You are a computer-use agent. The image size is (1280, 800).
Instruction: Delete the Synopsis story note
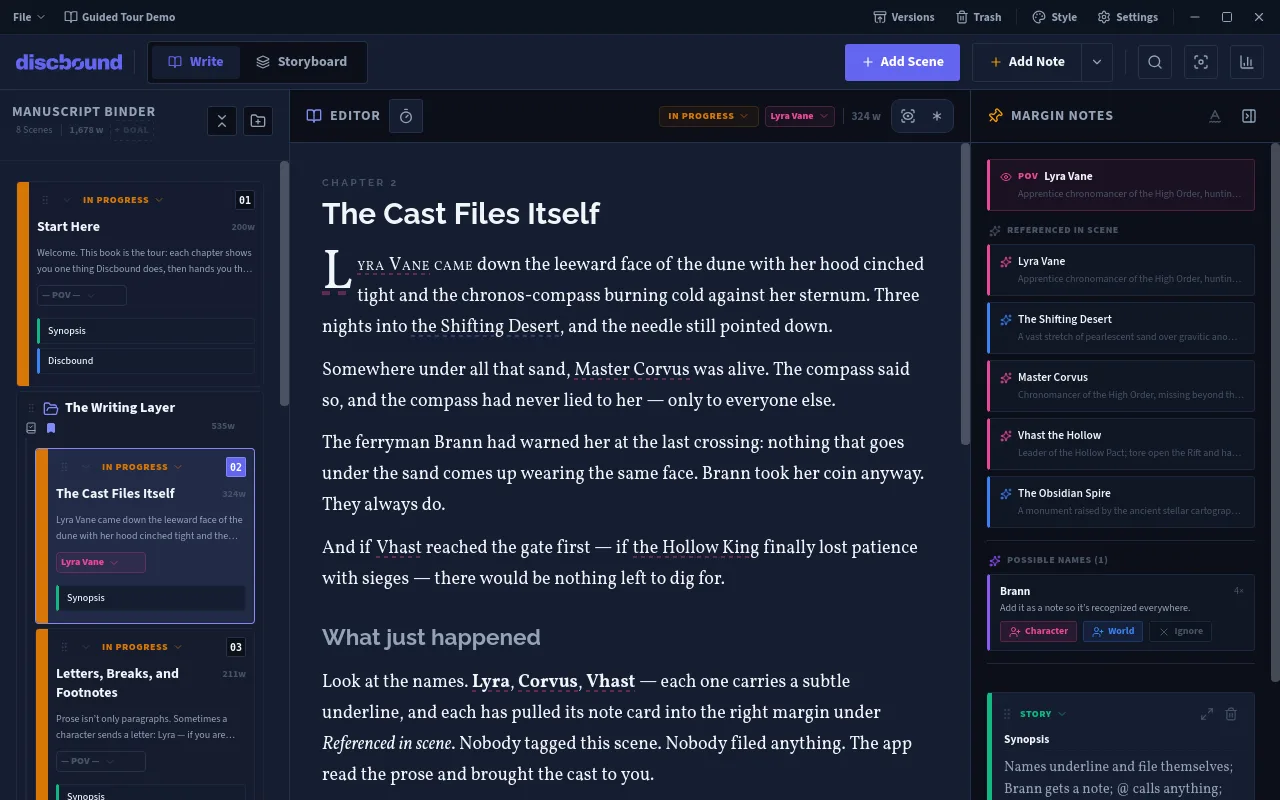[x=1231, y=714]
